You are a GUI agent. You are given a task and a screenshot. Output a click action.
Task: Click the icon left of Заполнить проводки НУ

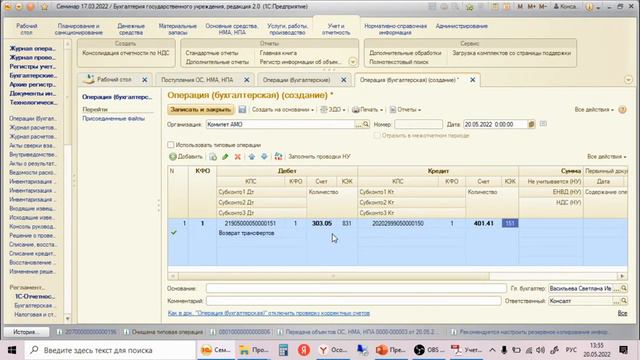click(278, 157)
